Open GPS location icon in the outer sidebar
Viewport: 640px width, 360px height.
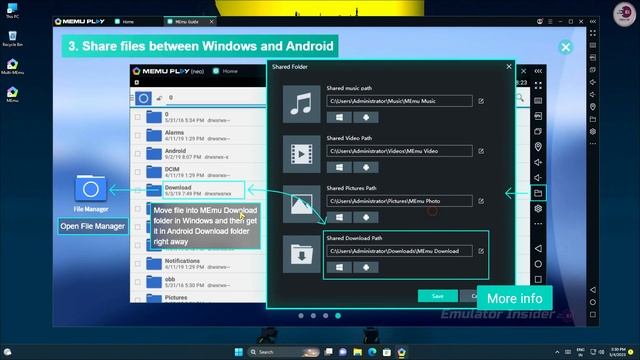pyautogui.click(x=593, y=107)
